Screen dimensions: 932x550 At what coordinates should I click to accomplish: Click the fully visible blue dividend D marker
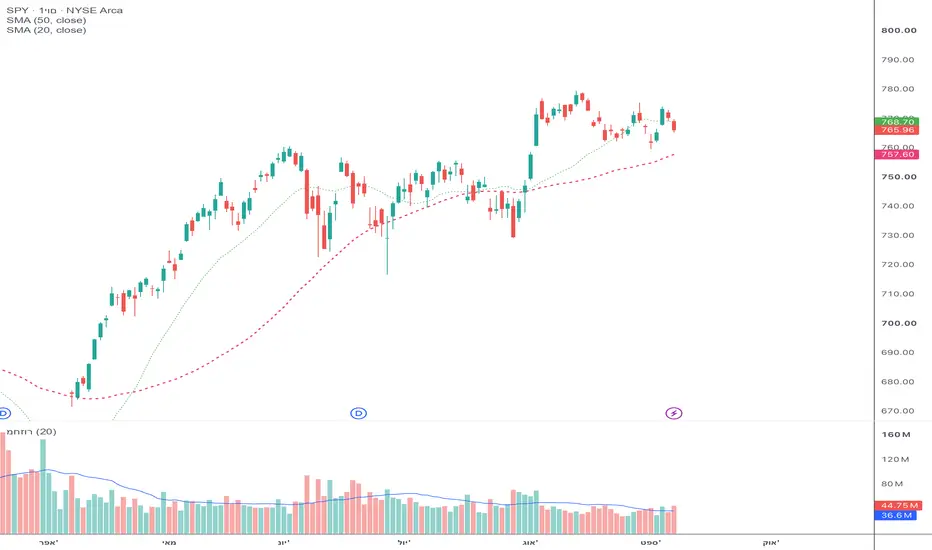[358, 413]
